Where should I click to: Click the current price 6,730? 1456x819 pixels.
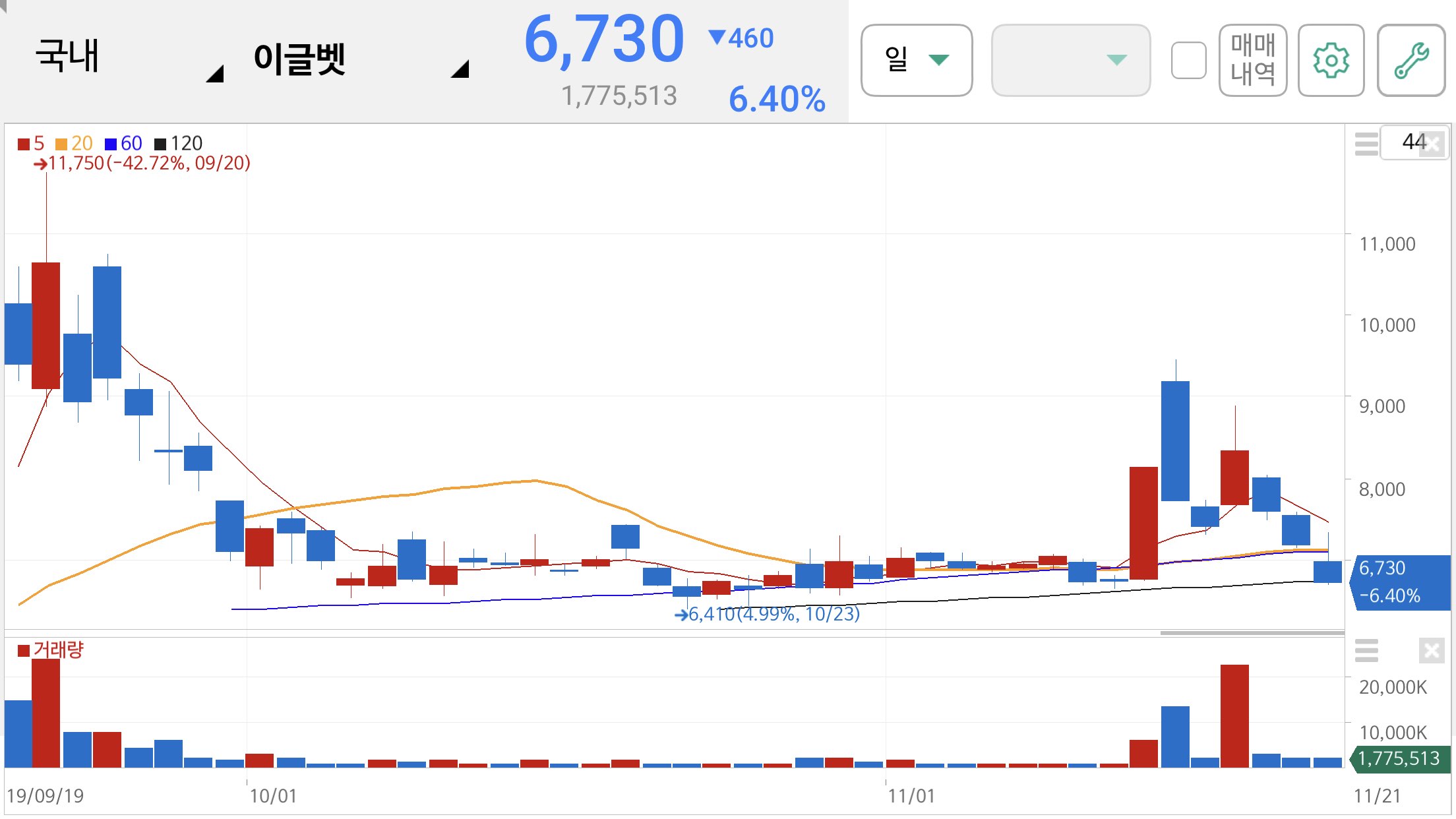click(x=604, y=40)
